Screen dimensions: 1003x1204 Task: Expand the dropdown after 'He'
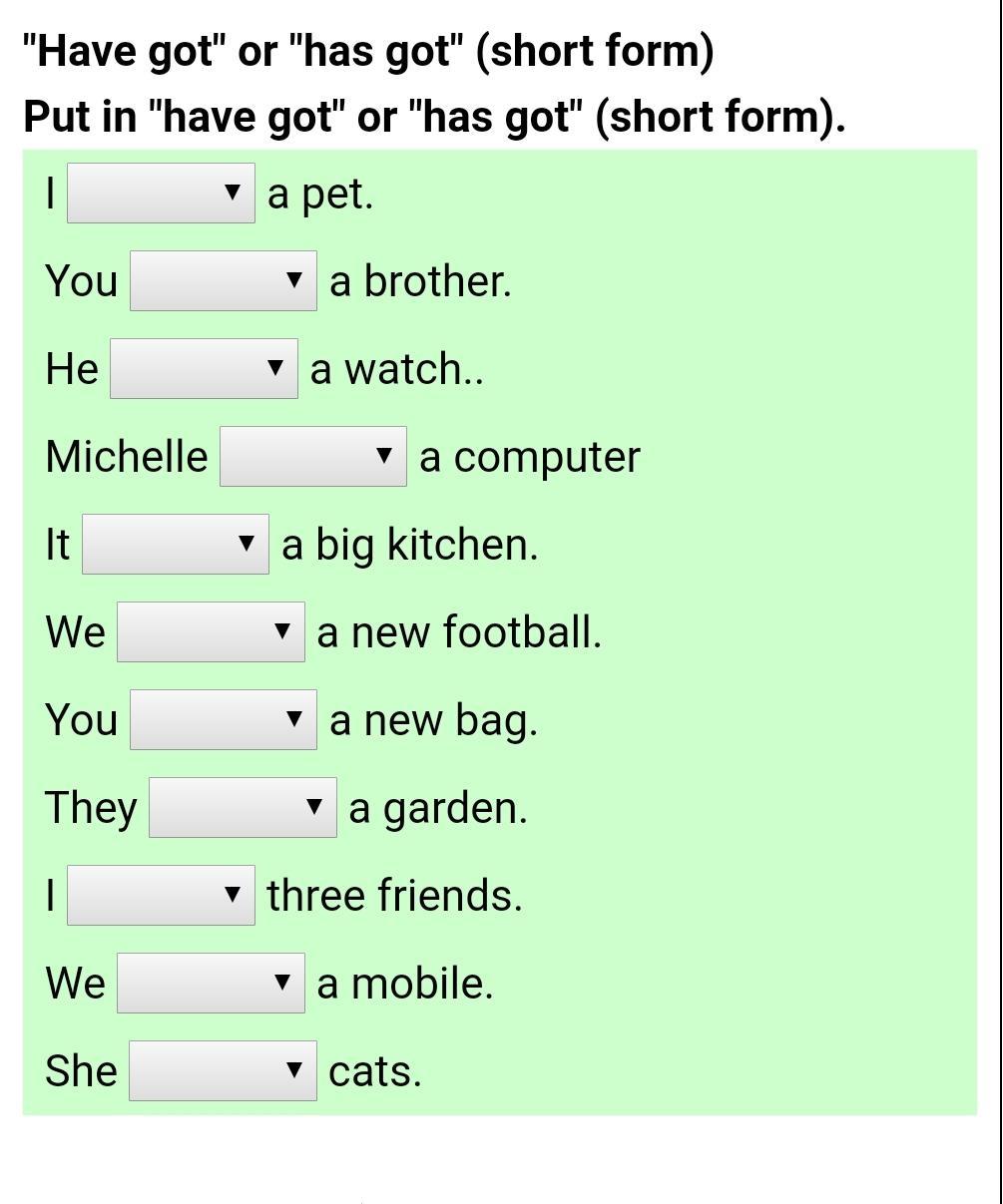click(204, 368)
